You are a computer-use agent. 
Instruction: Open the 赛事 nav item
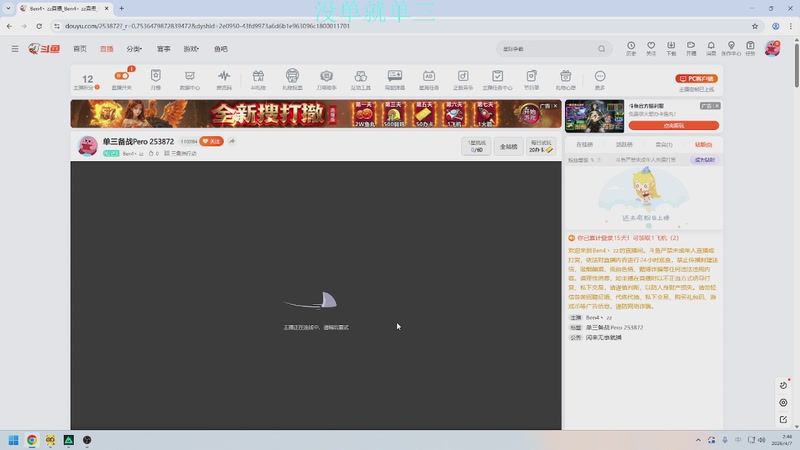click(x=164, y=49)
